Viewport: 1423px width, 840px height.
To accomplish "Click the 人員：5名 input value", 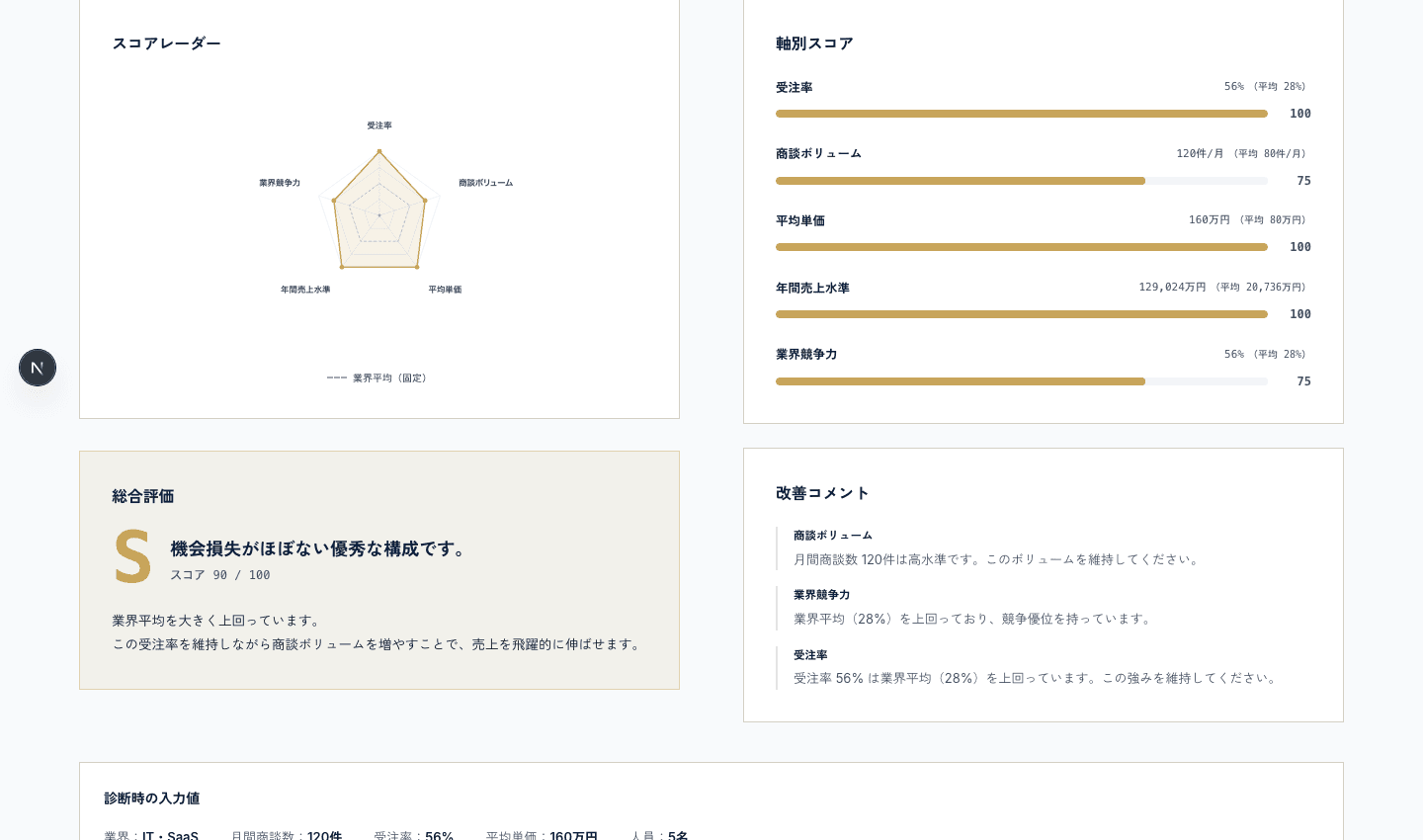I will [x=660, y=835].
